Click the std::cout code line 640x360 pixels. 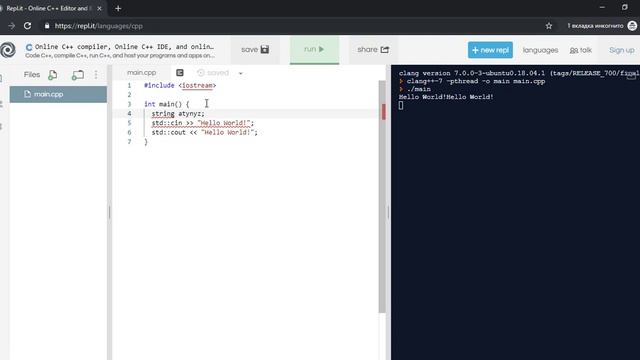click(x=204, y=132)
